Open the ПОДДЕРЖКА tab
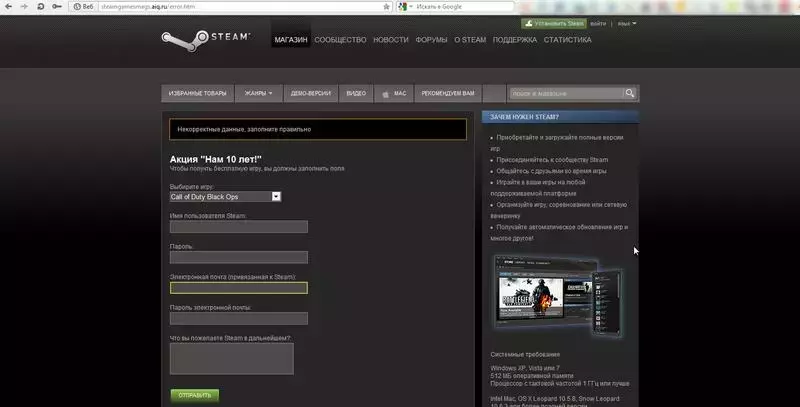The image size is (800, 407). [515, 40]
